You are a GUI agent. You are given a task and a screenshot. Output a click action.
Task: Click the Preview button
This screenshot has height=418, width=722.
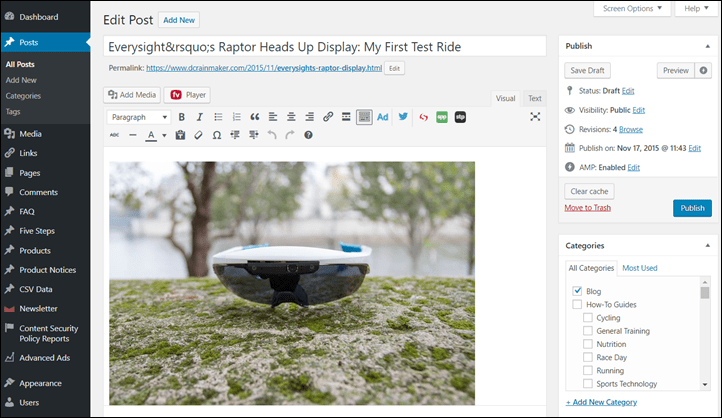(675, 70)
